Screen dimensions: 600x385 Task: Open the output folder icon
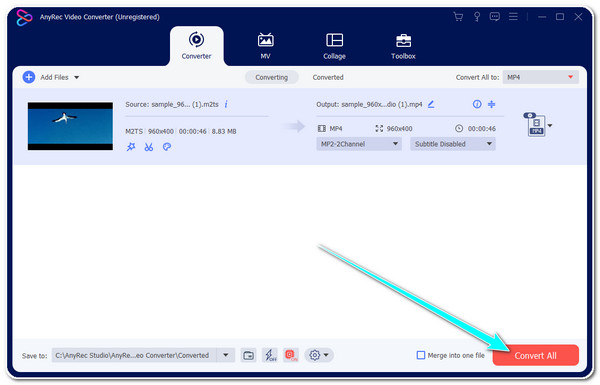pyautogui.click(x=248, y=355)
